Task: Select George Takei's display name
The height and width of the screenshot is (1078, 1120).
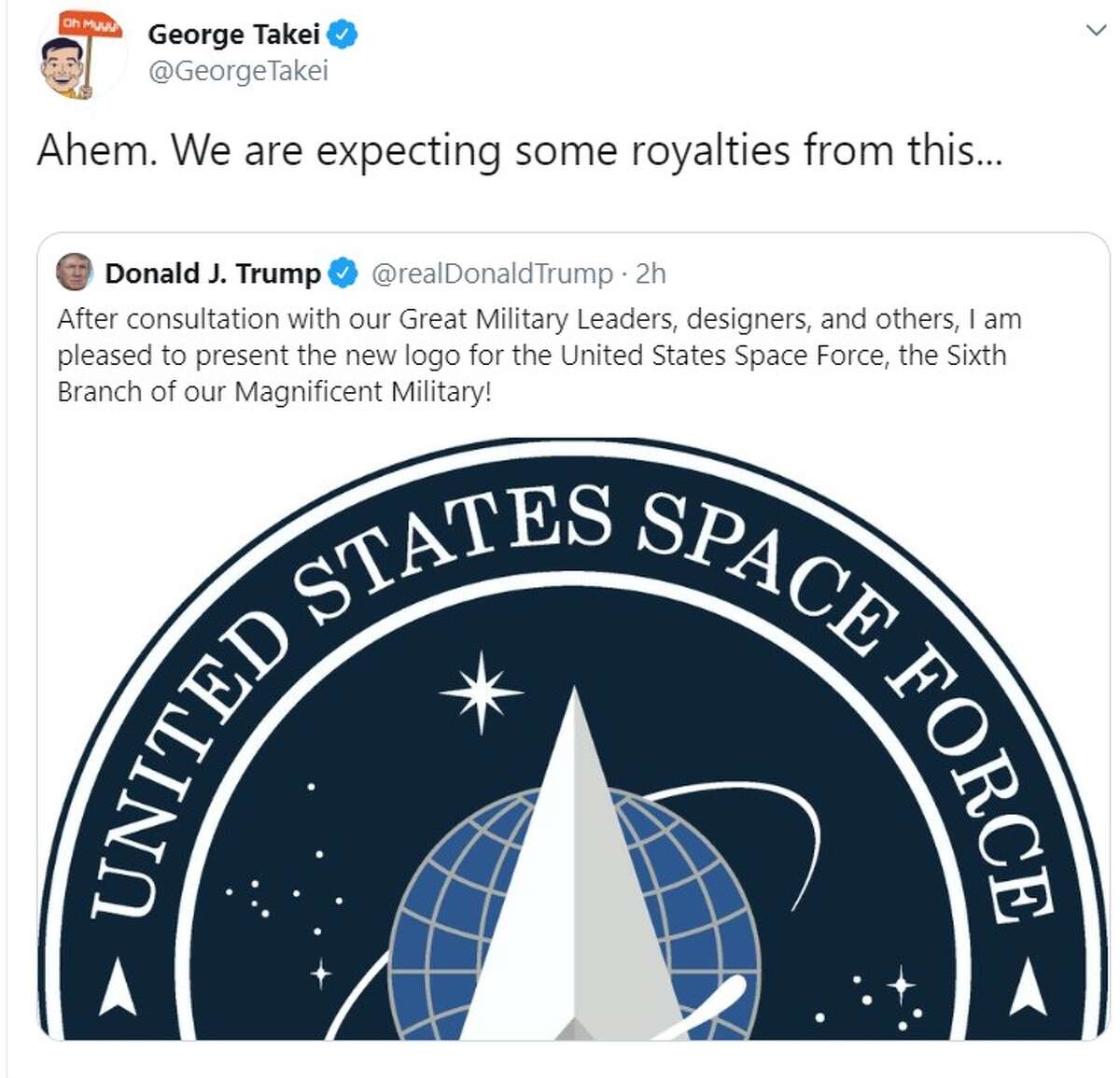Action: [x=234, y=35]
